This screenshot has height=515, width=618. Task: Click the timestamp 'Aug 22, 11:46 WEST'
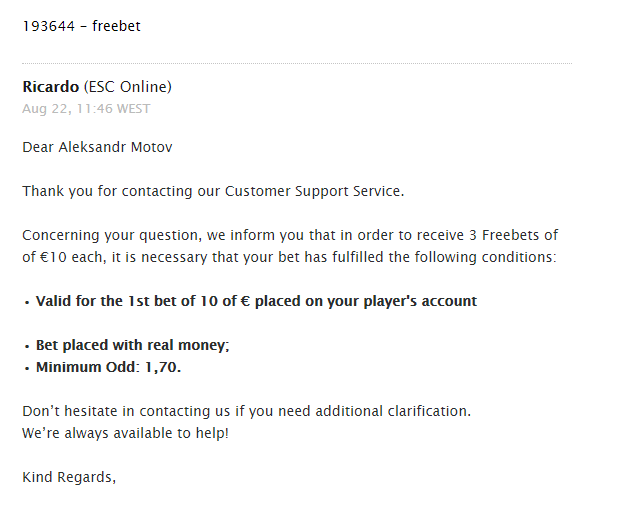point(86,109)
